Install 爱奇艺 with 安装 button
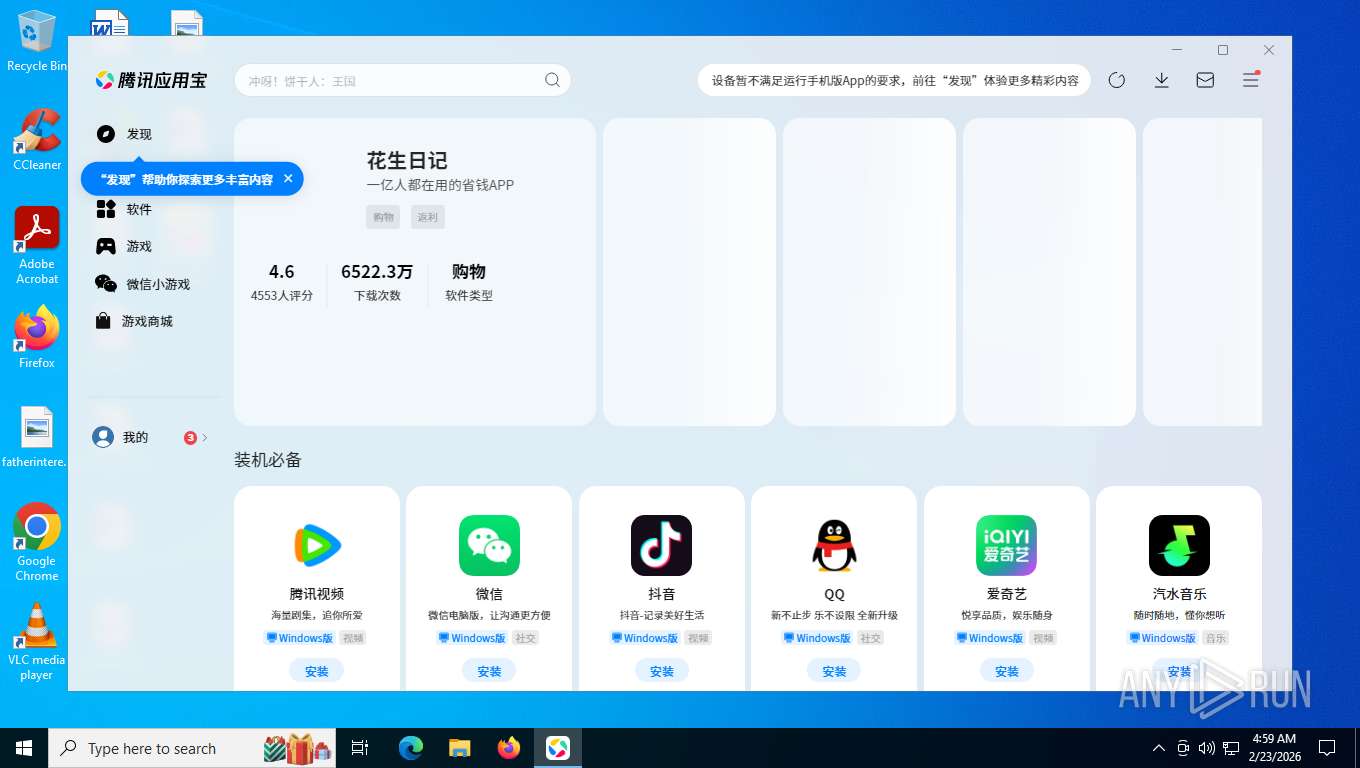Screen dimensions: 1360x768 pyautogui.click(x=1007, y=671)
